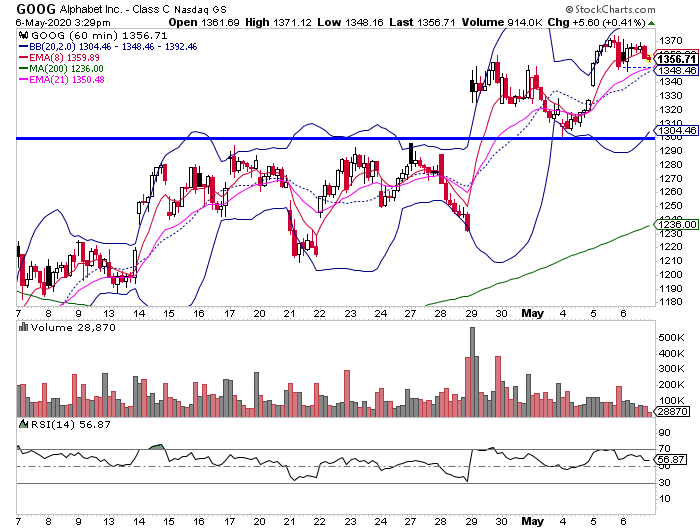Click the 'Alphabet Inc. - Class C' company name
The height and width of the screenshot is (530, 700).
click(114, 9)
